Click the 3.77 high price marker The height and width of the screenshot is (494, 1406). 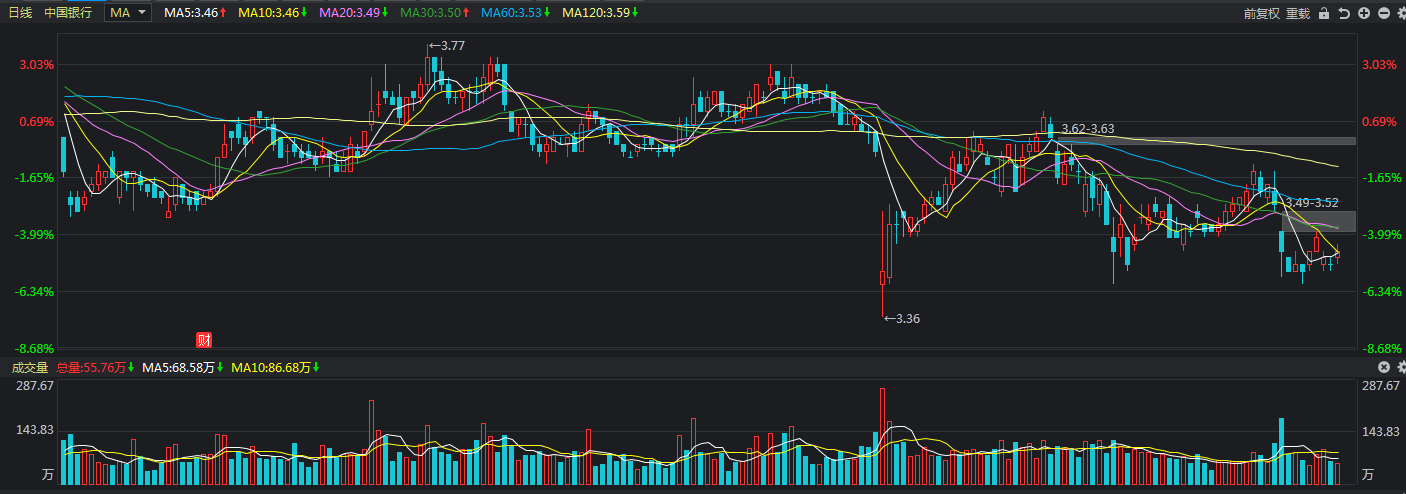click(450, 45)
